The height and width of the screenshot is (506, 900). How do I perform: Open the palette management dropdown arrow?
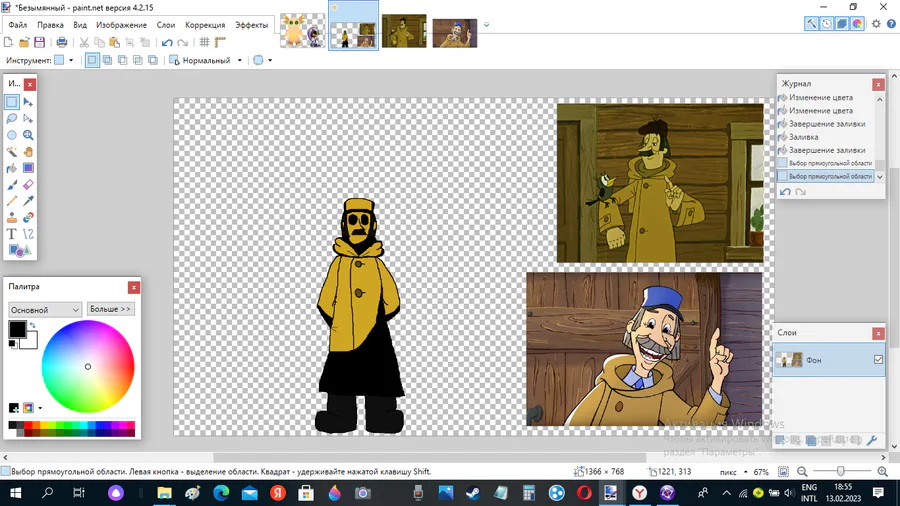(x=40, y=408)
